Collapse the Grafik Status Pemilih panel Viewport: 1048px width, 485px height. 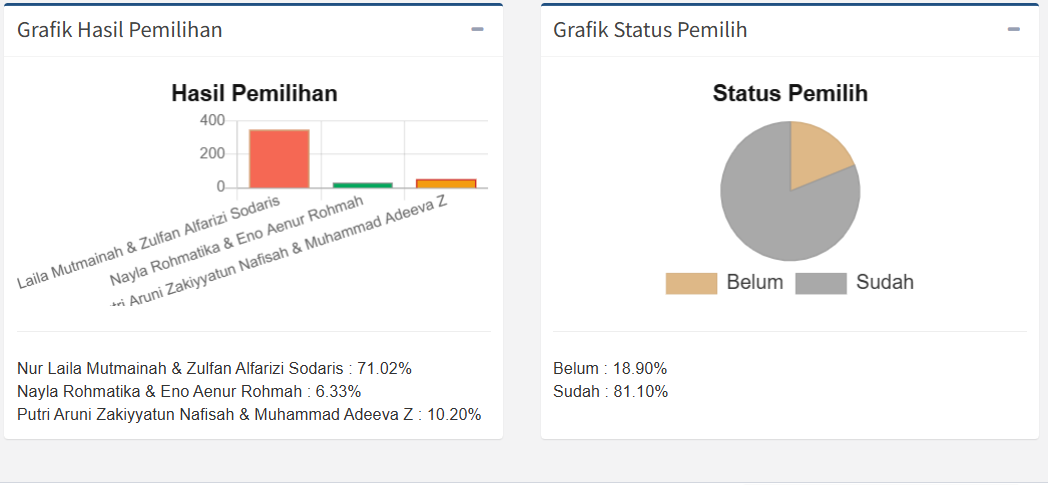pyautogui.click(x=1013, y=30)
